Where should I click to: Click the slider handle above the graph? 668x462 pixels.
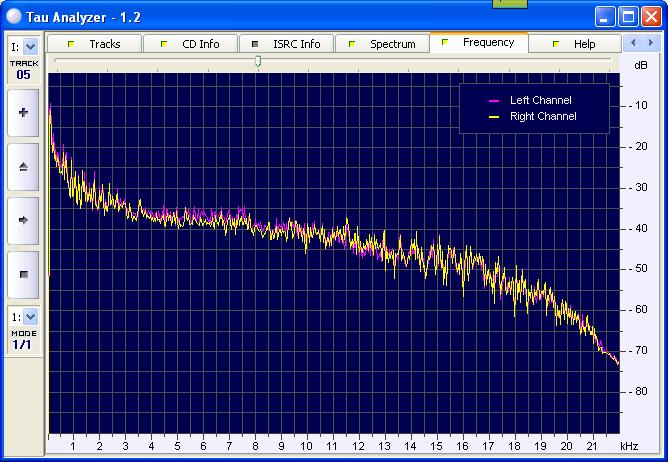(x=258, y=61)
